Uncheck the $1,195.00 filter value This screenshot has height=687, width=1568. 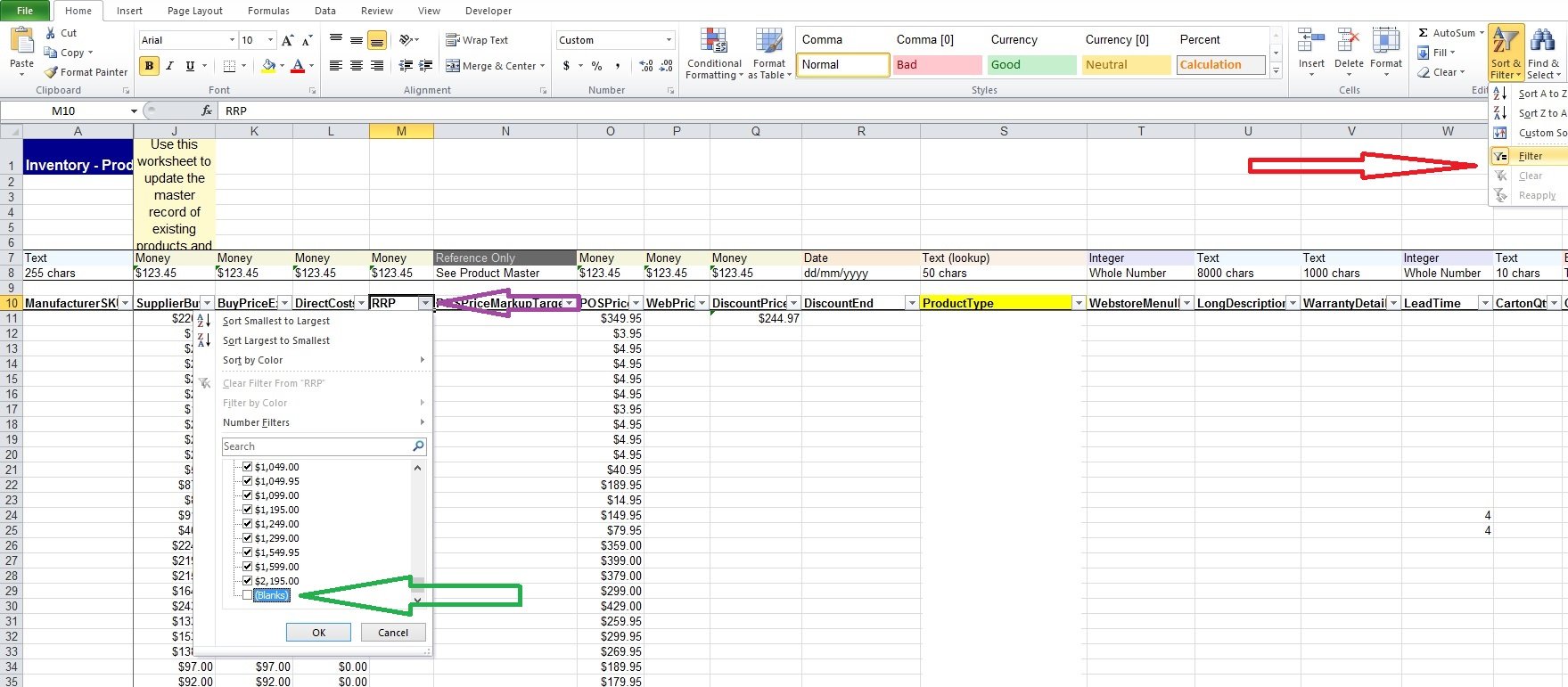coord(248,510)
